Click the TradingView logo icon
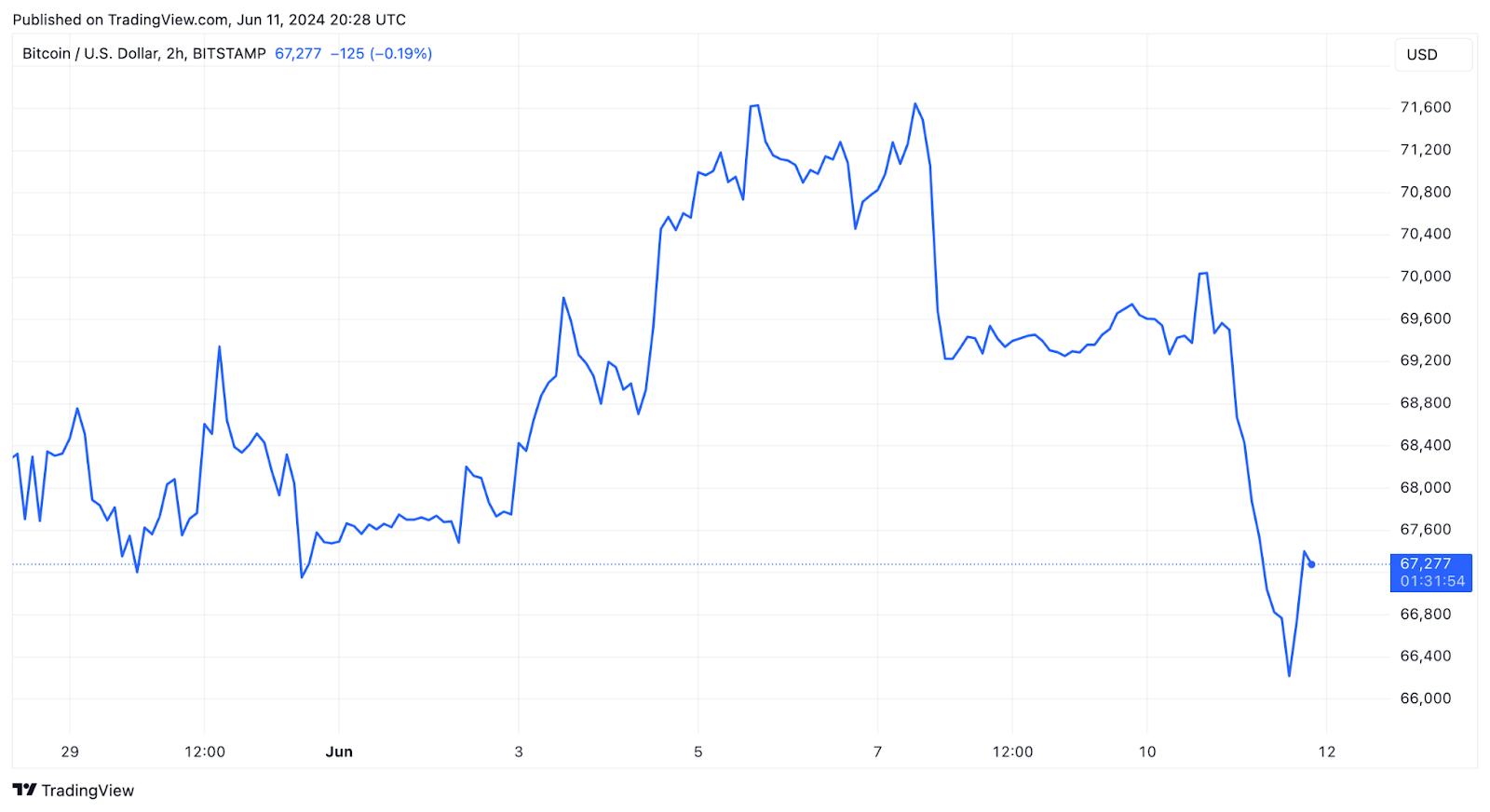1490x812 pixels. coord(25,791)
